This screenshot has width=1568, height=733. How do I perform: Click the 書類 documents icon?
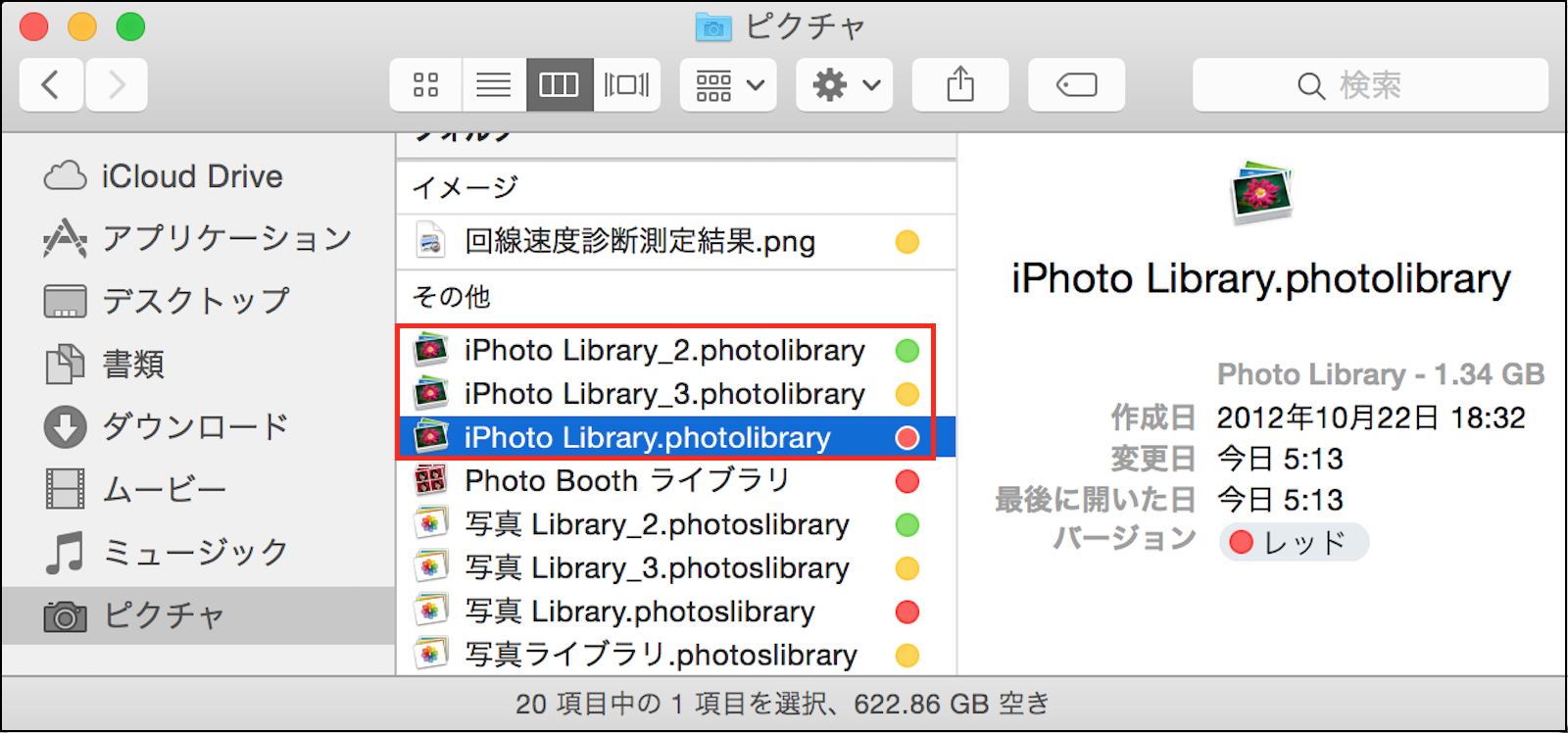[x=65, y=364]
